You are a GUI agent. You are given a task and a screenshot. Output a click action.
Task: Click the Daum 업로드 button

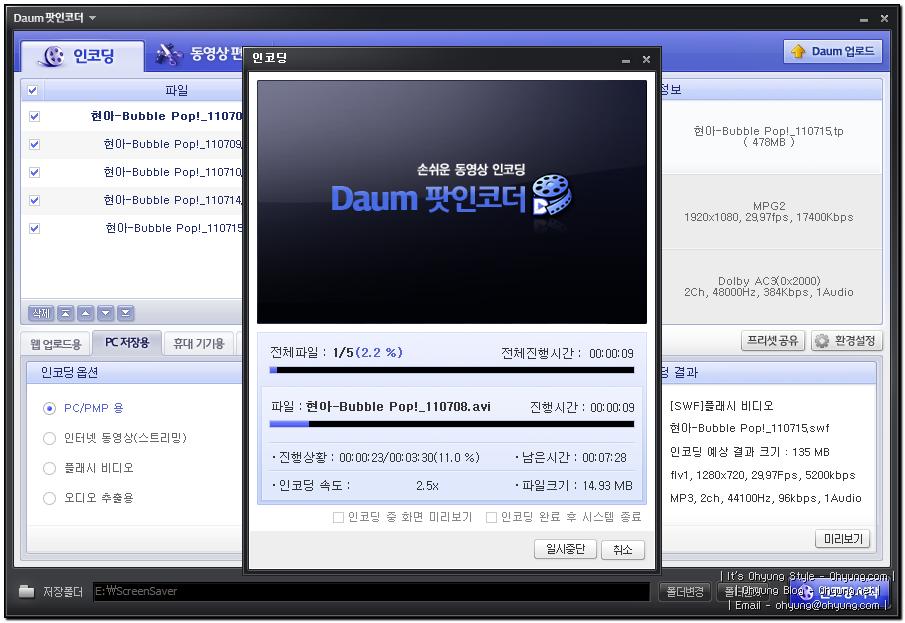click(x=832, y=51)
